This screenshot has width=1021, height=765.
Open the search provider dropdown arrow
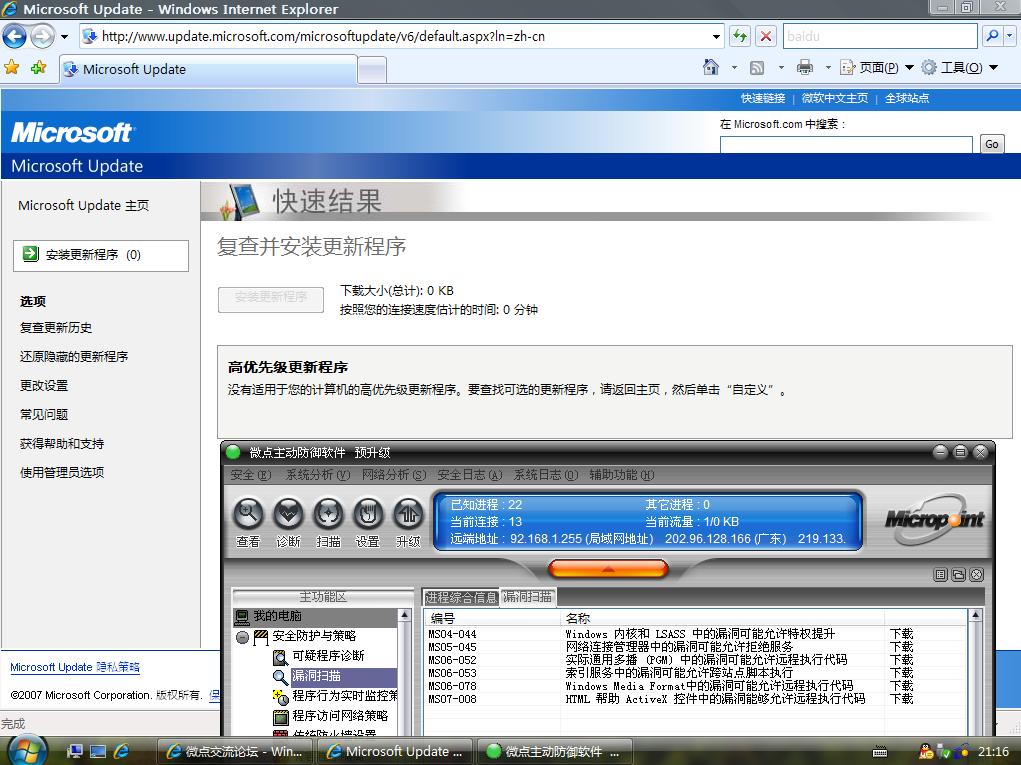tap(1009, 36)
